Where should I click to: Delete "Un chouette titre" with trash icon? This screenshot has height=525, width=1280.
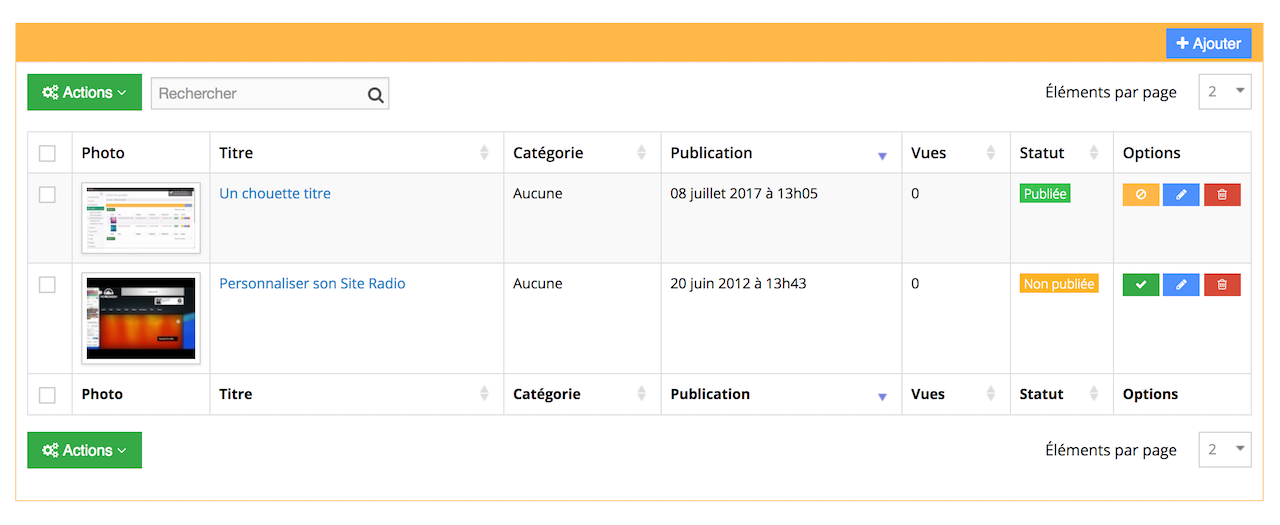[x=1222, y=195]
